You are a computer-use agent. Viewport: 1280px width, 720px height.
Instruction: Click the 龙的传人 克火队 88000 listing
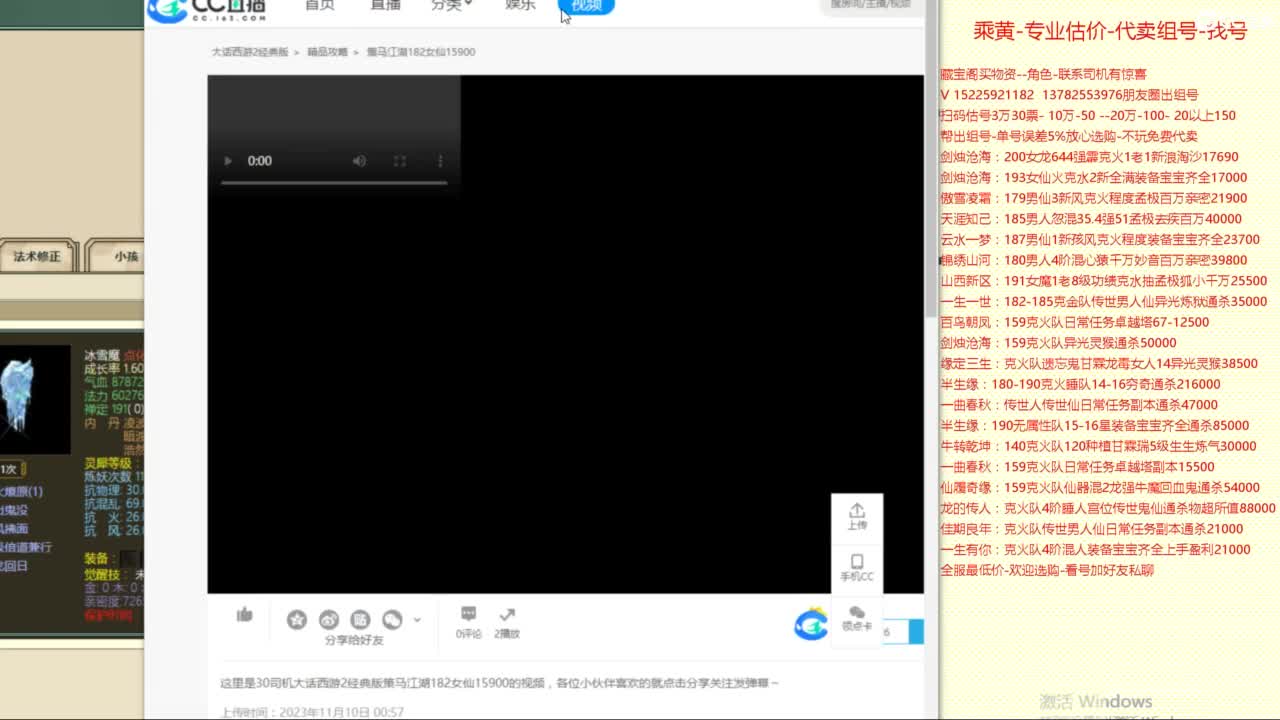[x=1108, y=508]
